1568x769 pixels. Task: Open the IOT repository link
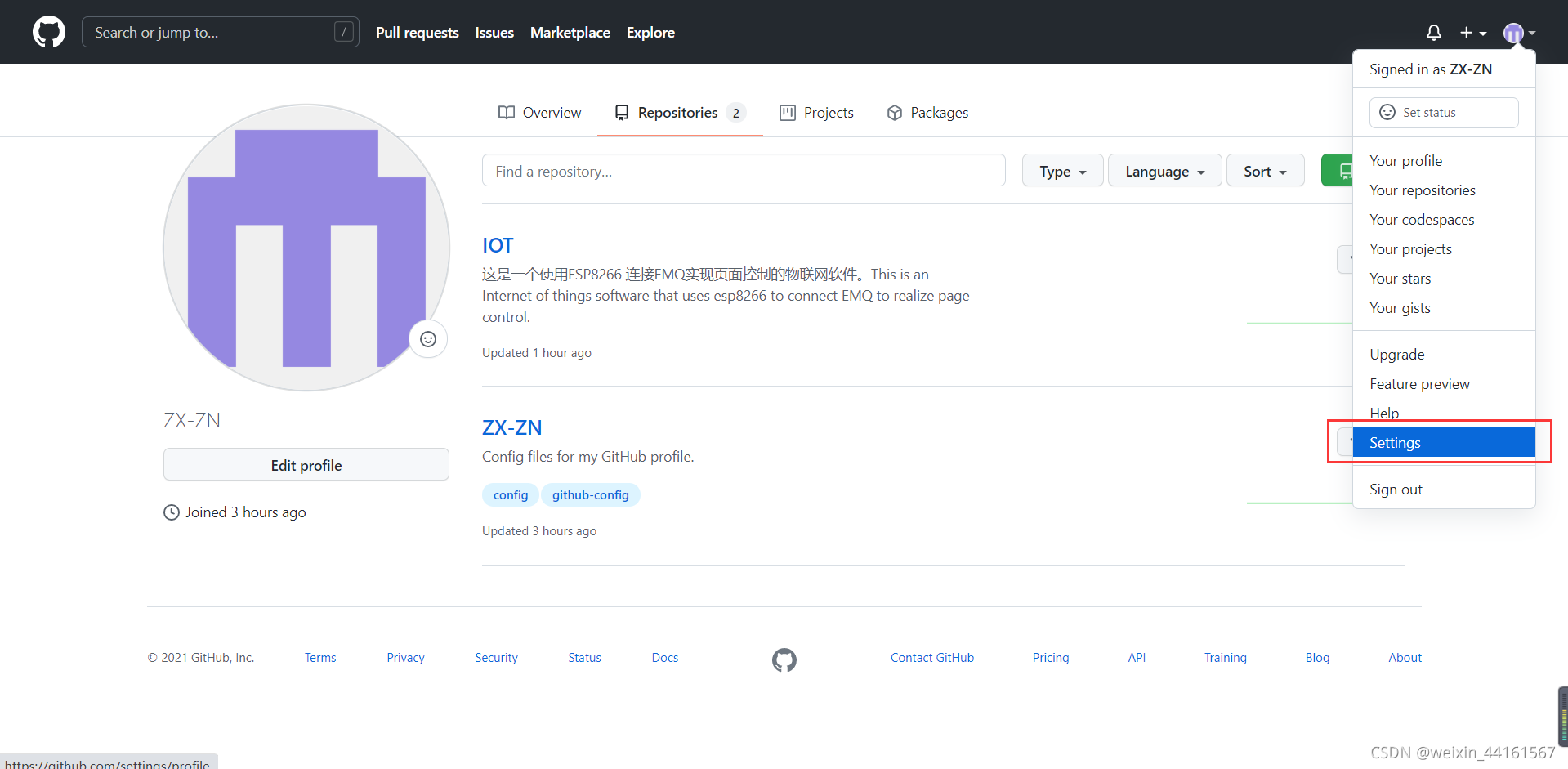pos(498,245)
